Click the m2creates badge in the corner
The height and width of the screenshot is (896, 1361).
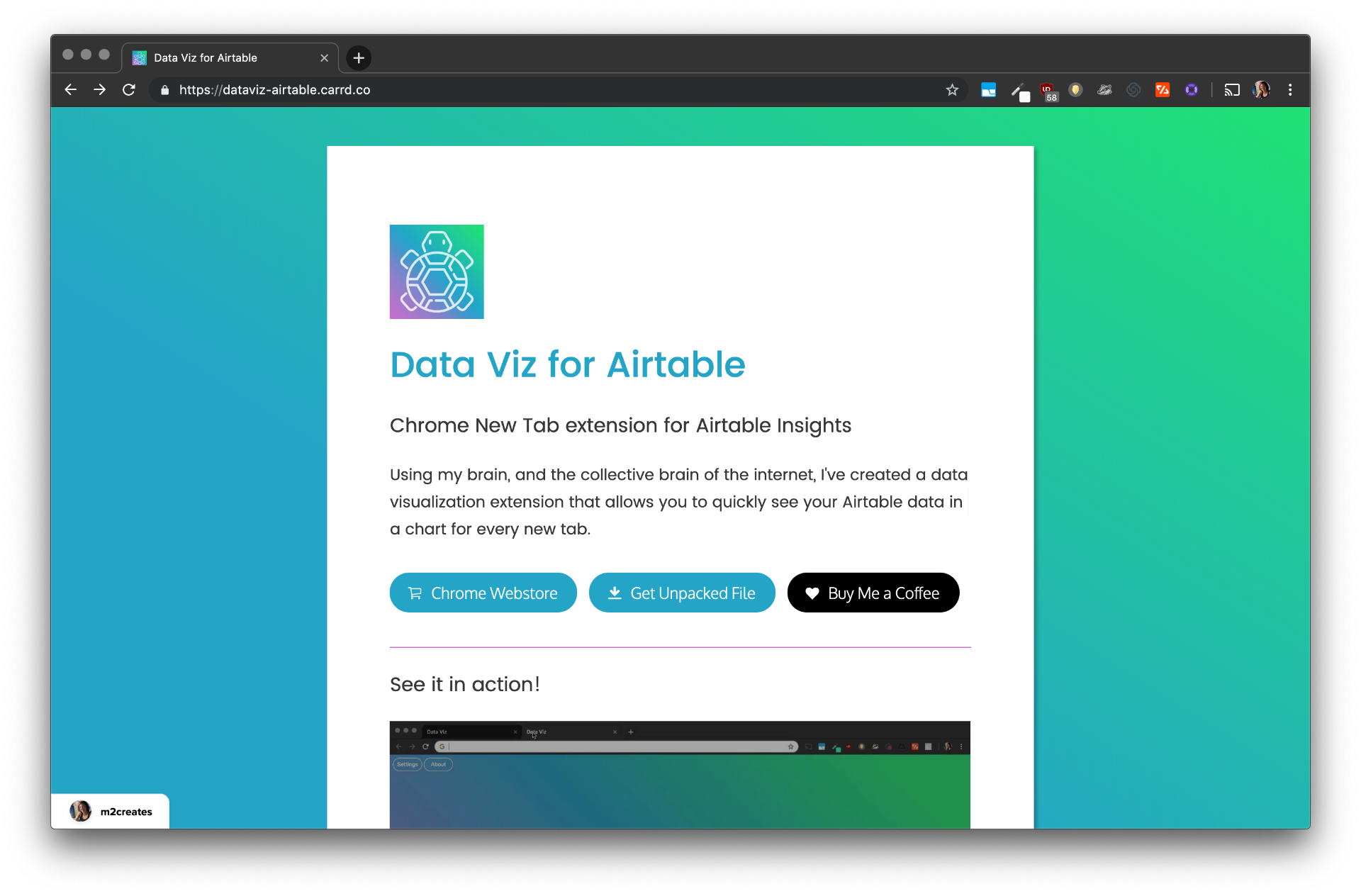111,811
